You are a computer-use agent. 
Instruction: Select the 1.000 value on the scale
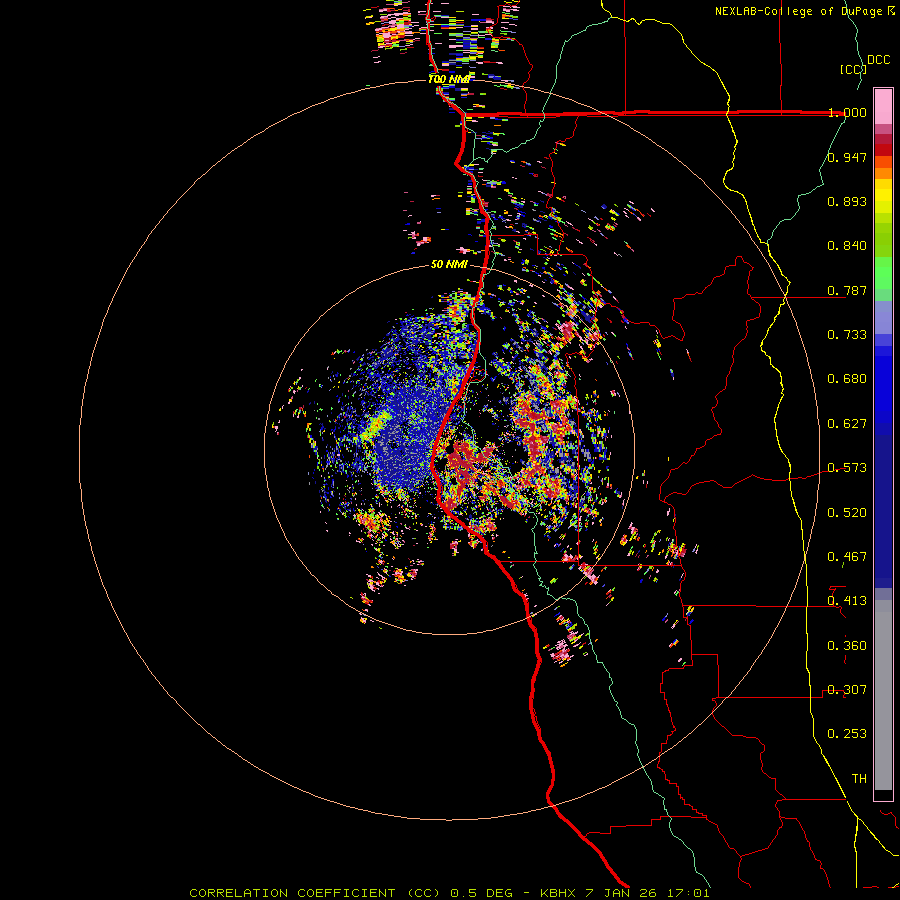pos(847,112)
